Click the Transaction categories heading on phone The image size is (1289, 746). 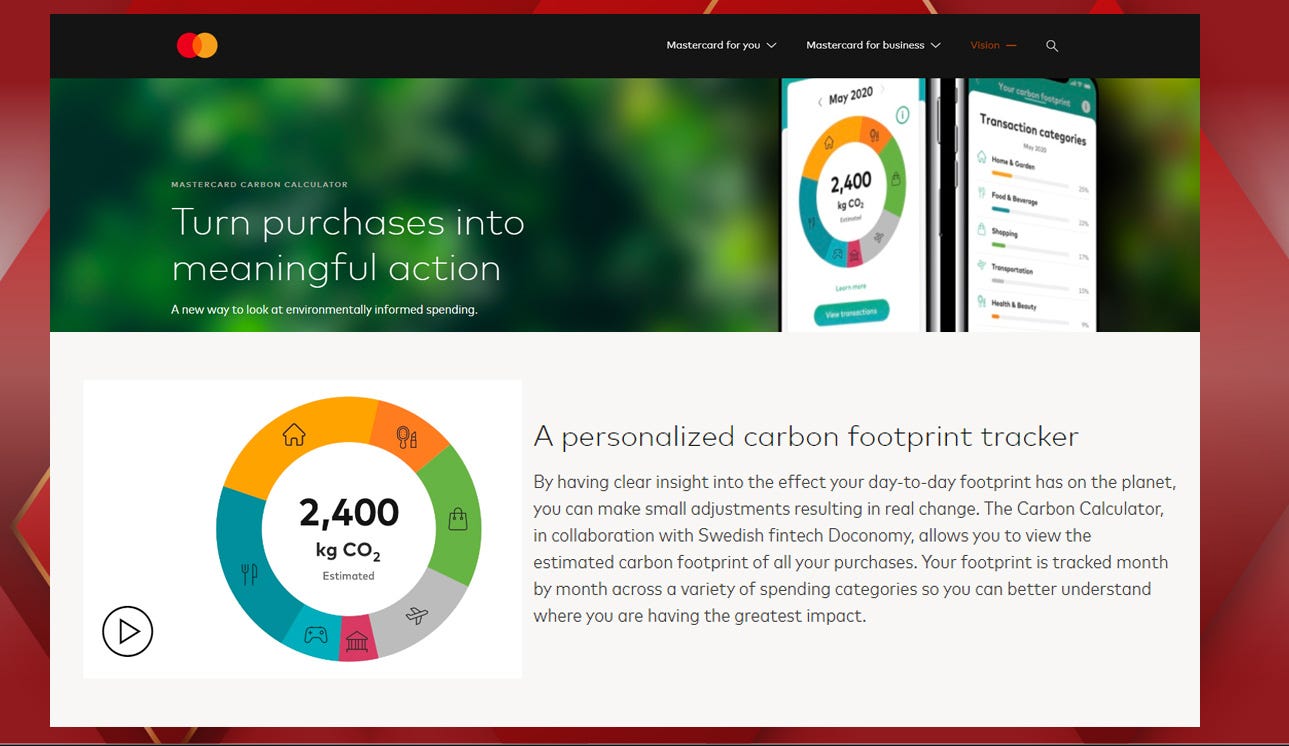point(1033,129)
